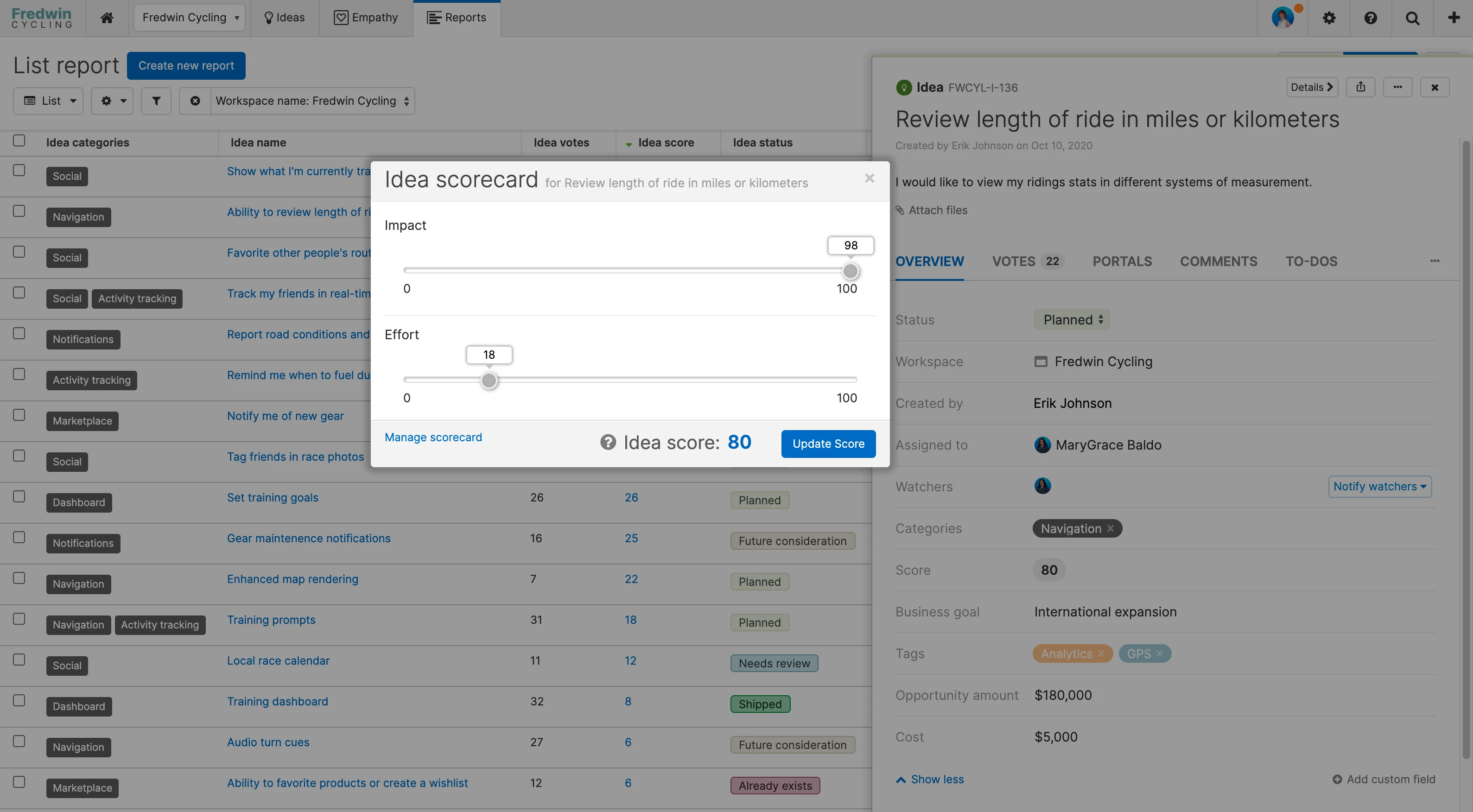Open the Manage scorecard link
Screen dimensions: 1473x812
click(x=433, y=437)
